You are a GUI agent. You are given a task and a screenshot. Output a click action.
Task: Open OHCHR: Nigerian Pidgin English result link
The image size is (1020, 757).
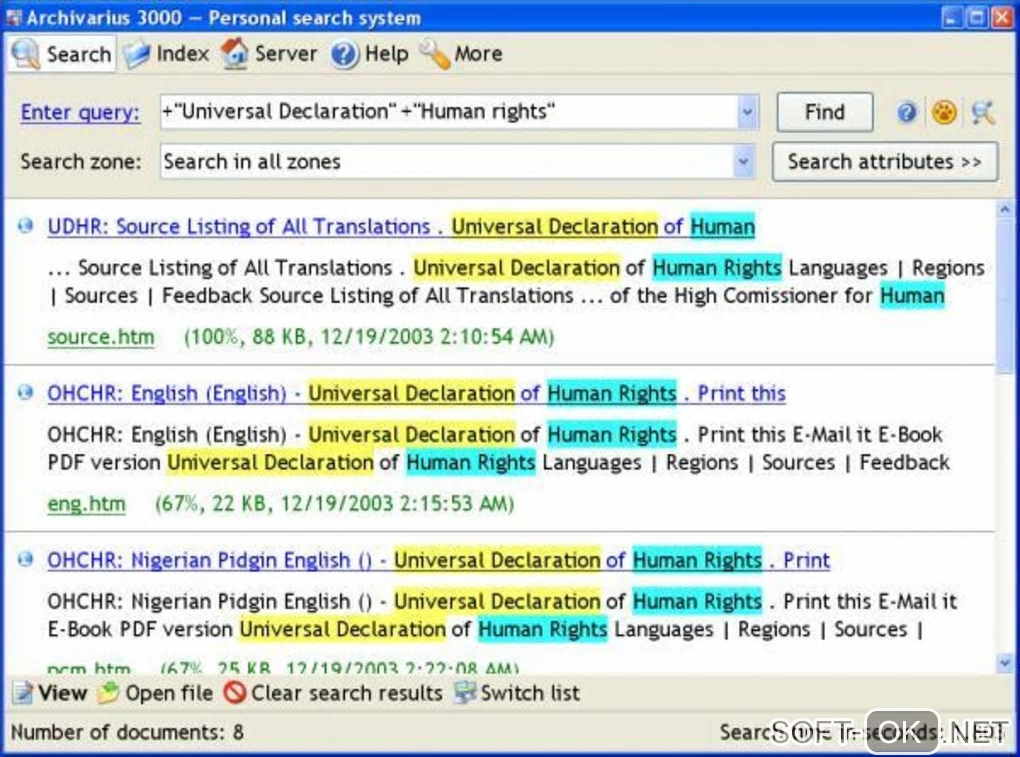tap(438, 560)
